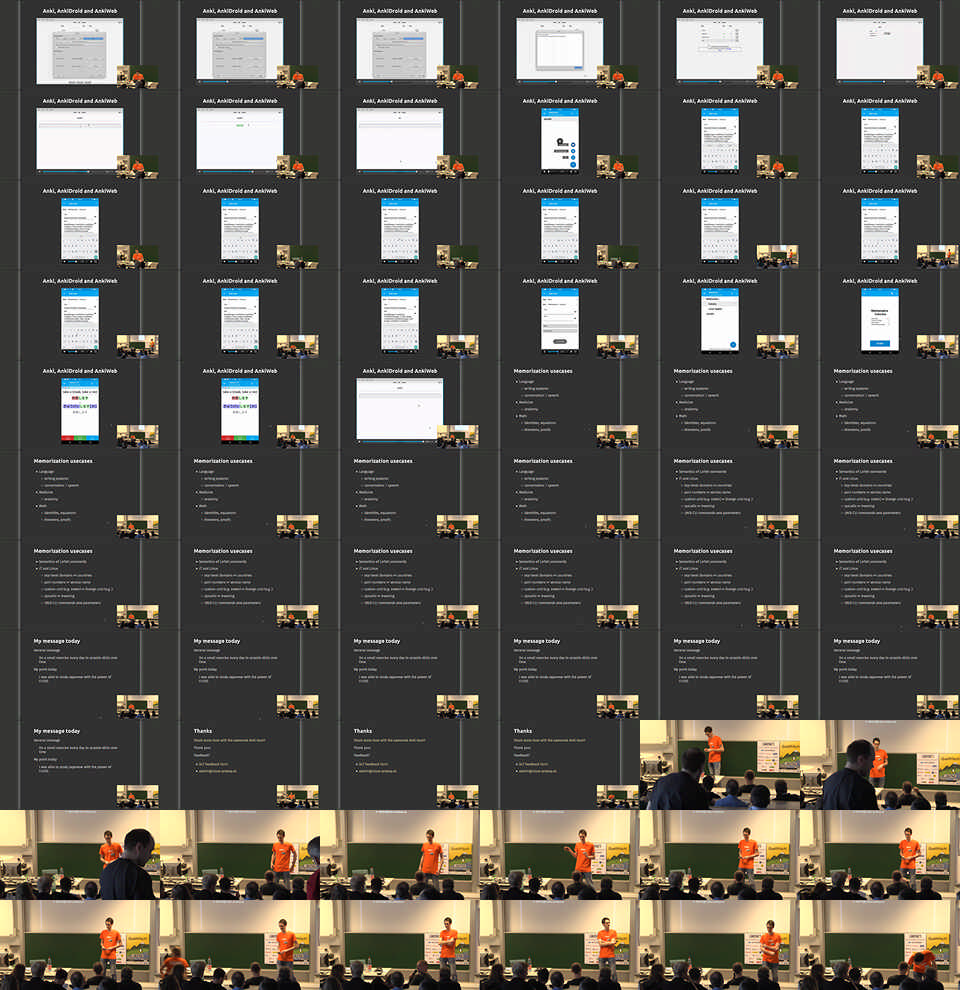Select the frame with the phone's floating action menu
The width and height of the screenshot is (960, 990).
click(x=560, y=134)
